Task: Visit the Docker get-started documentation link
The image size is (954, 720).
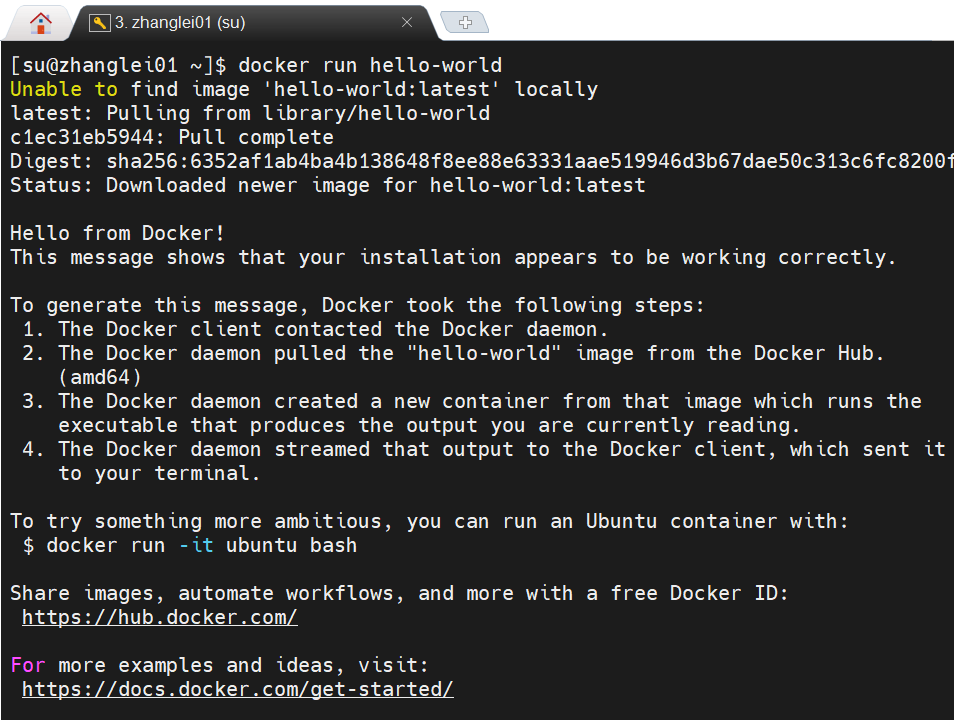Action: [237, 689]
